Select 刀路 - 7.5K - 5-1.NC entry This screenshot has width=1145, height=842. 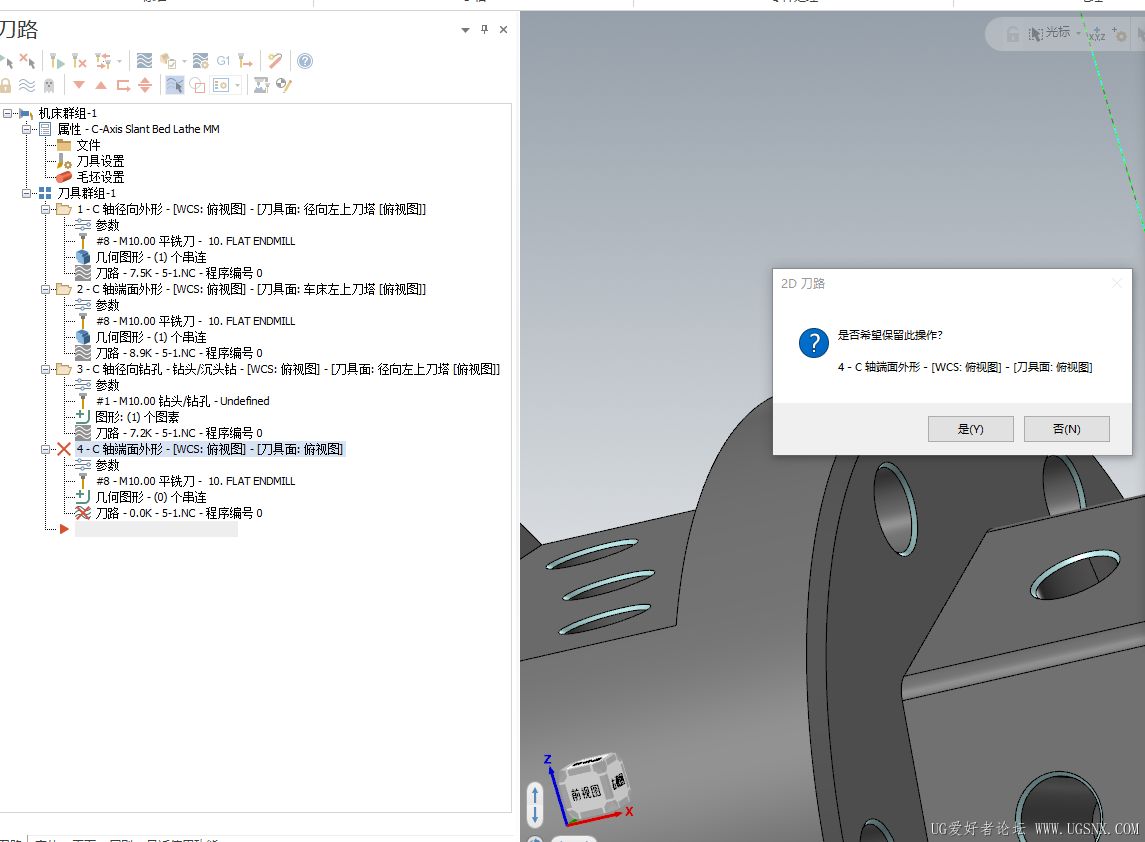tap(179, 273)
